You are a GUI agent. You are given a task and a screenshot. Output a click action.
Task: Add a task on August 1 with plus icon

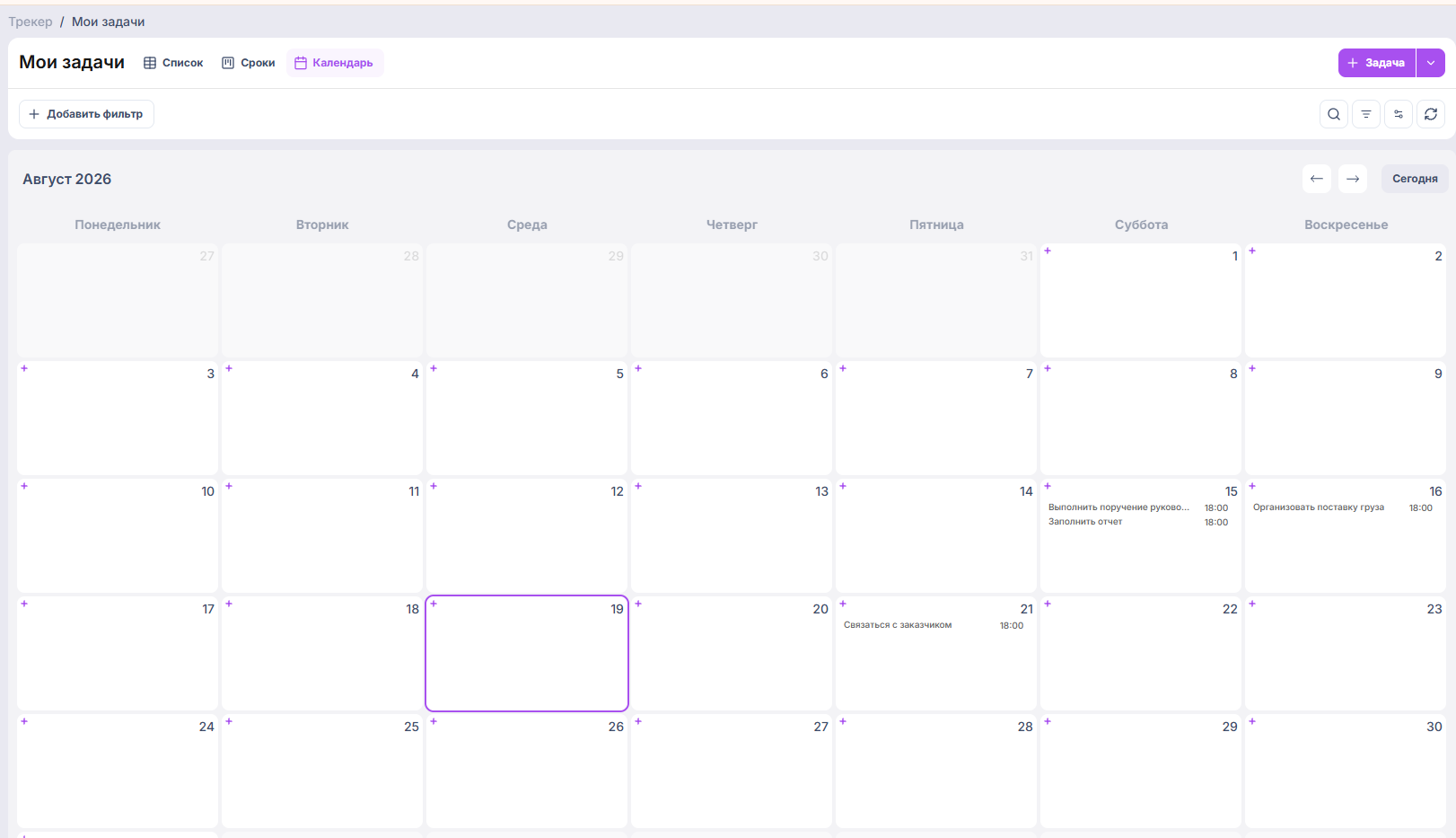[x=1048, y=251]
